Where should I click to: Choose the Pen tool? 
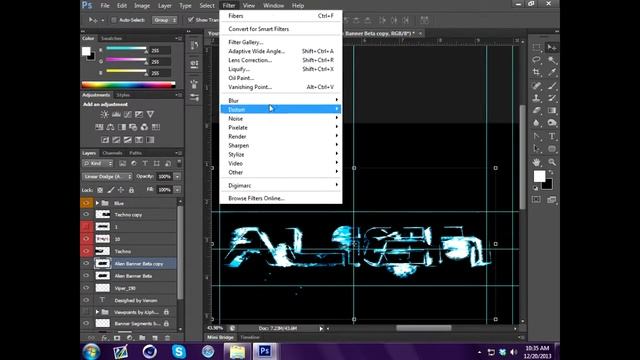pyautogui.click(x=537, y=136)
